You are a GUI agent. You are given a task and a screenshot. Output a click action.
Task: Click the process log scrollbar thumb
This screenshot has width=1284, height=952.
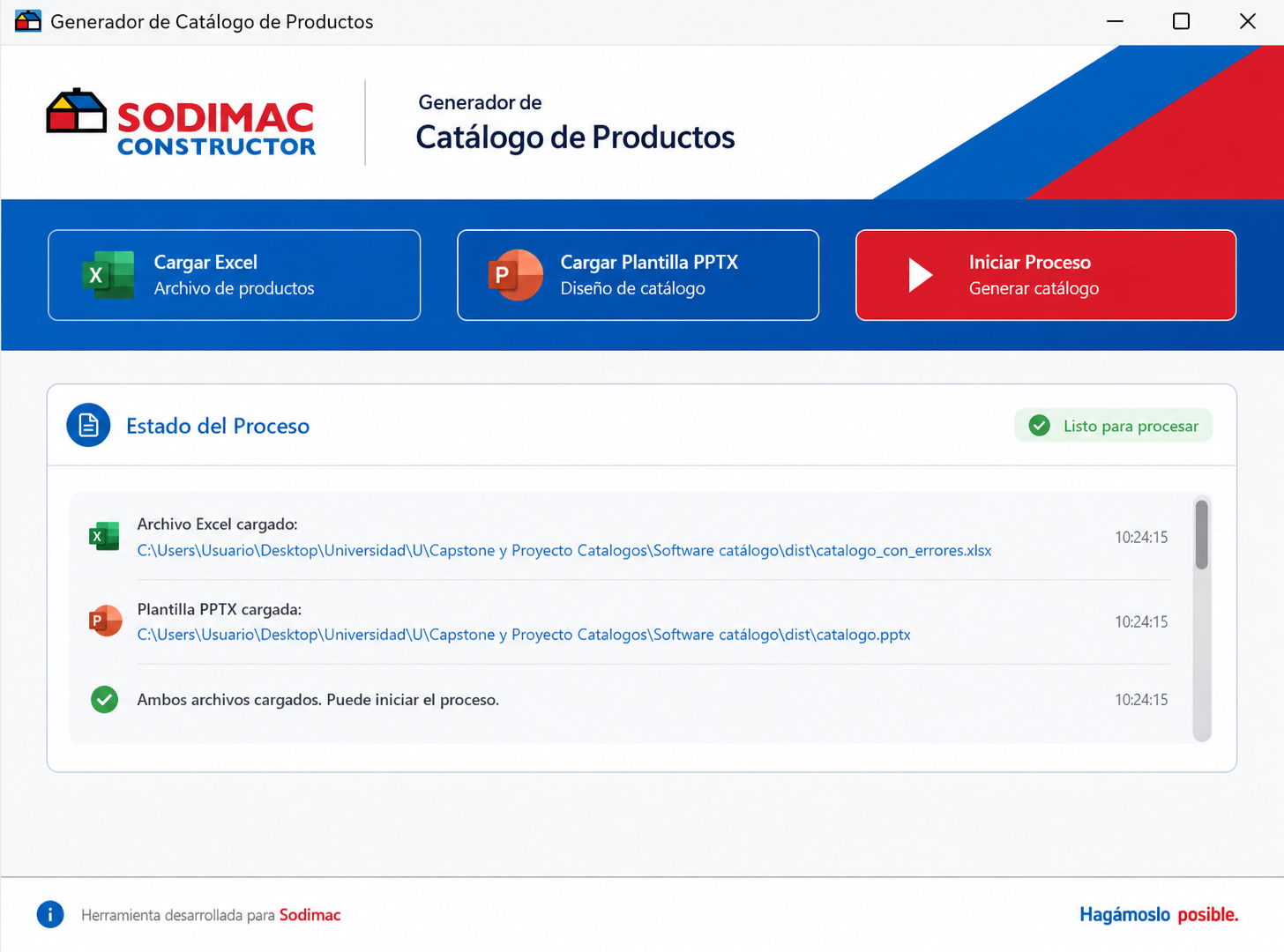[1201, 535]
